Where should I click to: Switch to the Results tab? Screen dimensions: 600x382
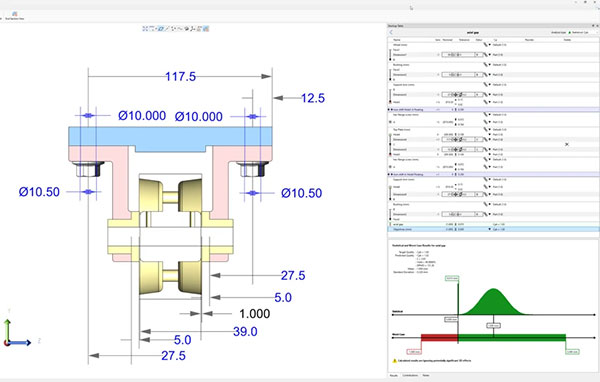coord(394,375)
